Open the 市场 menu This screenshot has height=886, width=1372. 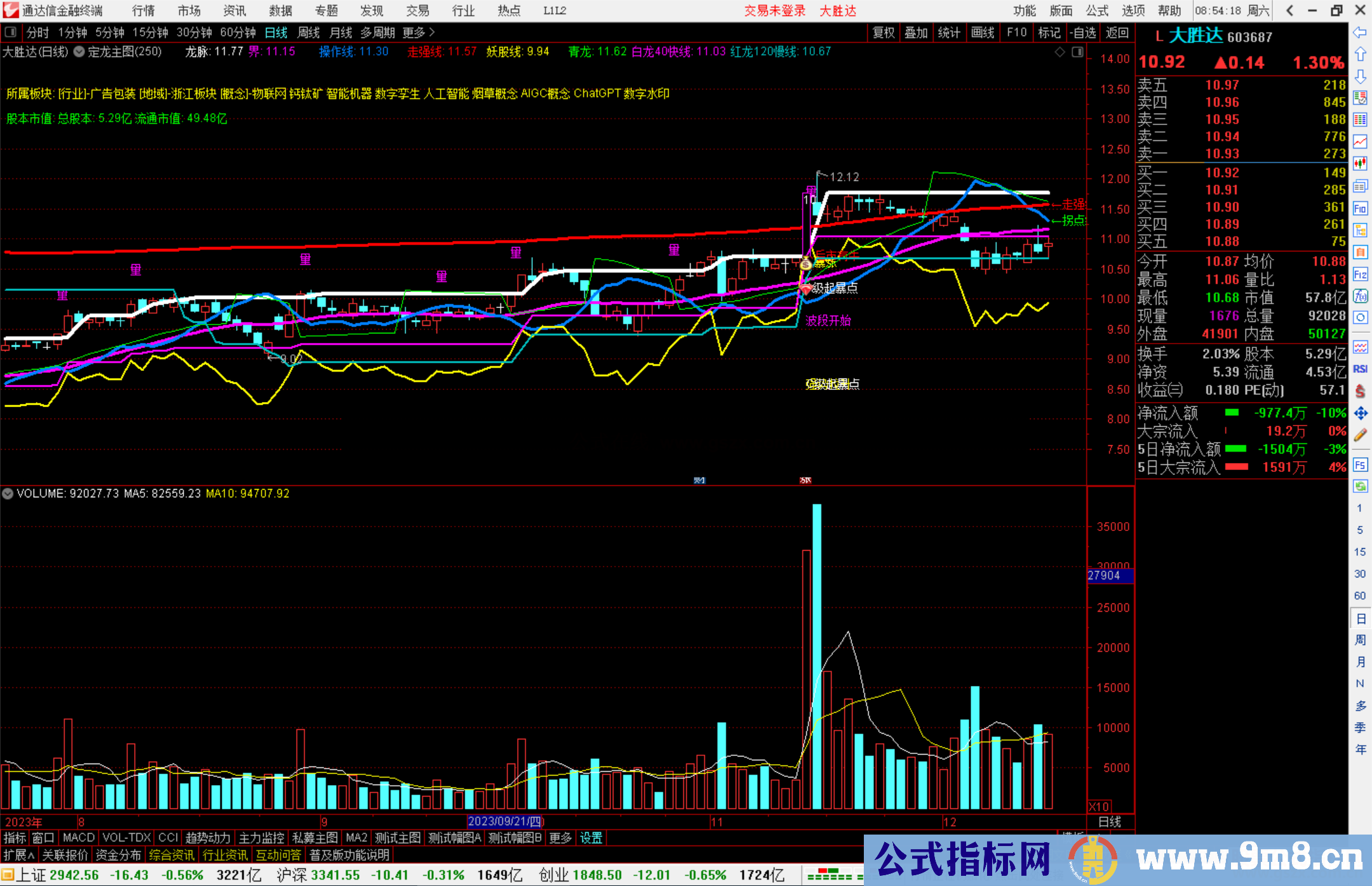point(189,11)
